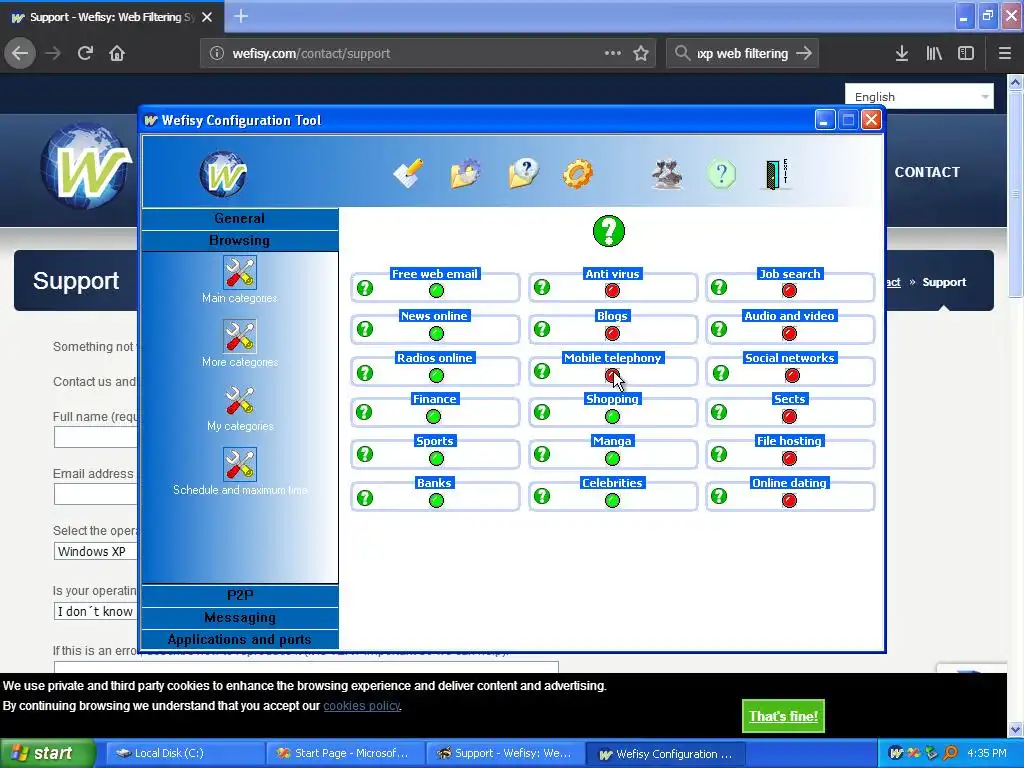This screenshot has height=768, width=1024.
Task: Toggle Blogs red status light
Action: (x=612, y=334)
